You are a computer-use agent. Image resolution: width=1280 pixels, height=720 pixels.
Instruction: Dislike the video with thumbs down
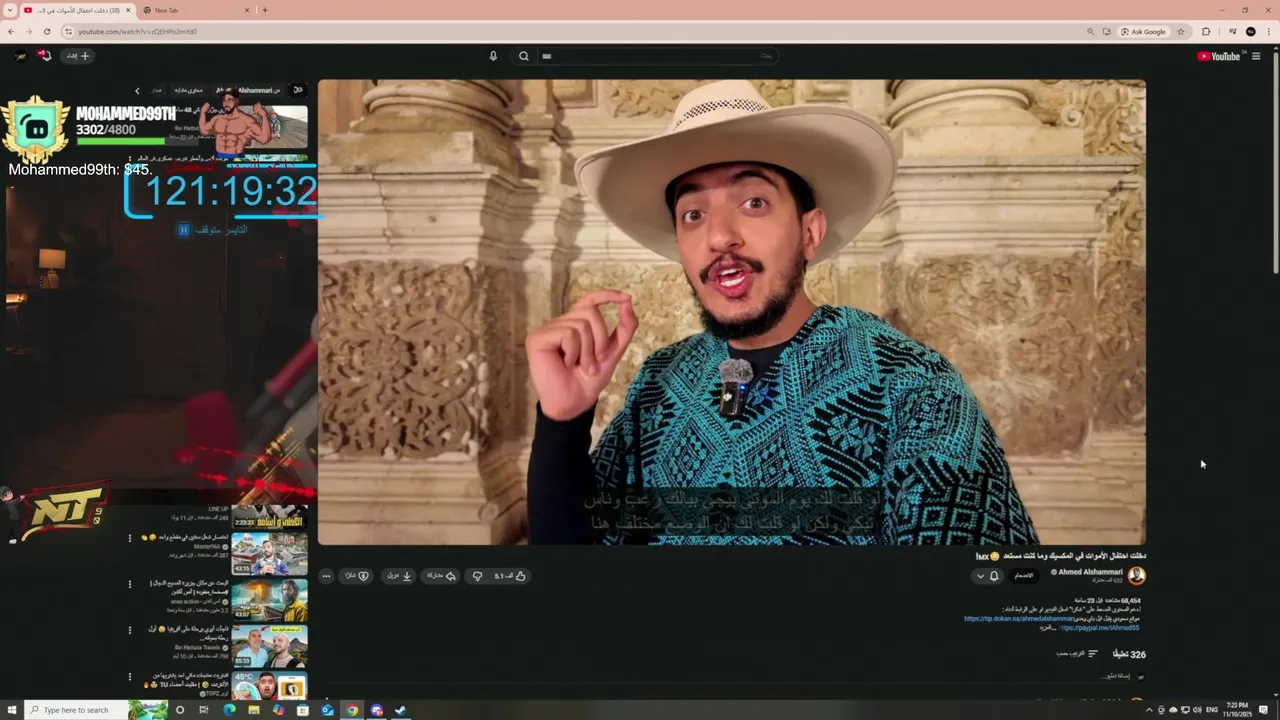pyautogui.click(x=478, y=576)
